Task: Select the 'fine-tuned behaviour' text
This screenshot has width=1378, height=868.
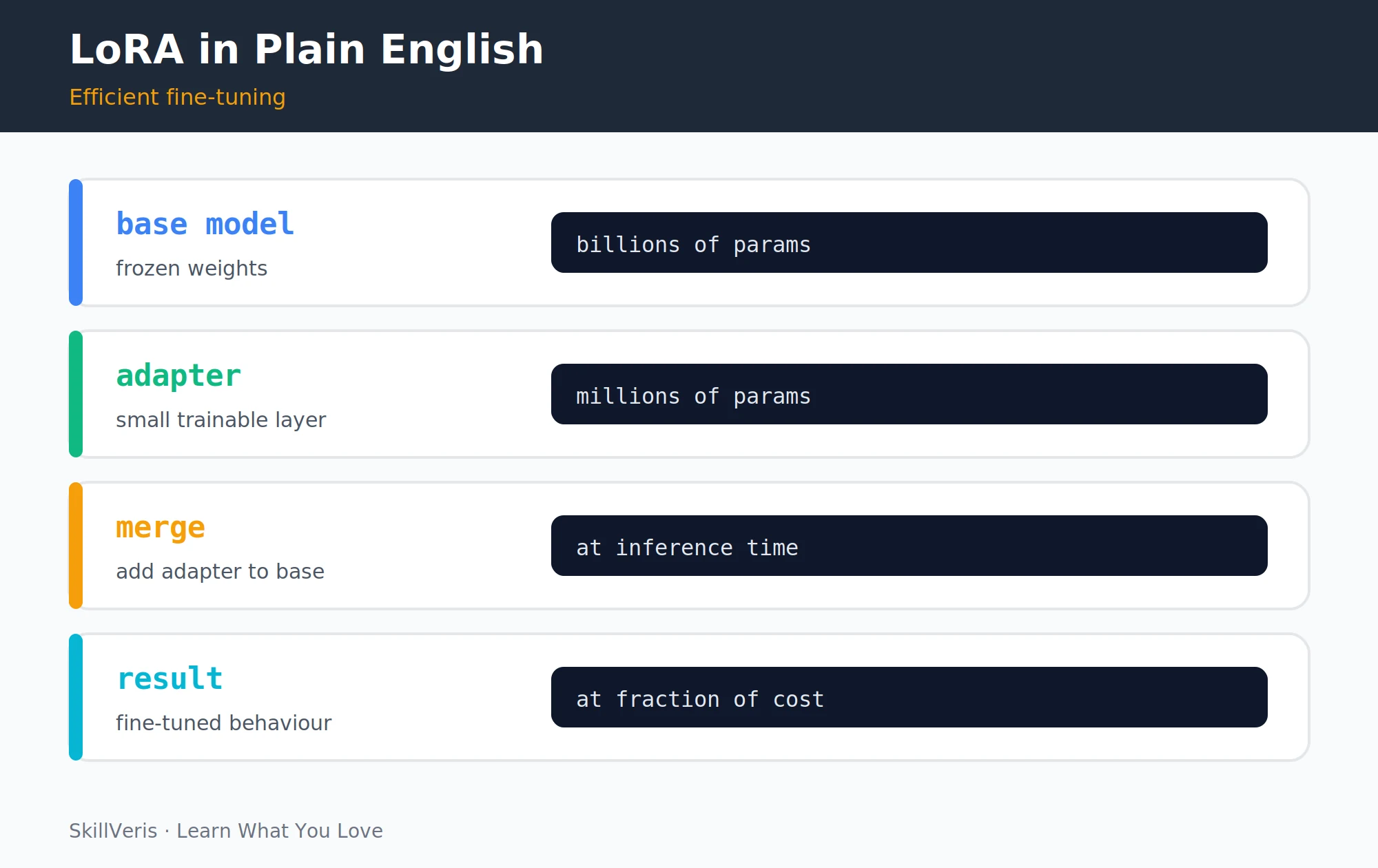Action: 224,723
